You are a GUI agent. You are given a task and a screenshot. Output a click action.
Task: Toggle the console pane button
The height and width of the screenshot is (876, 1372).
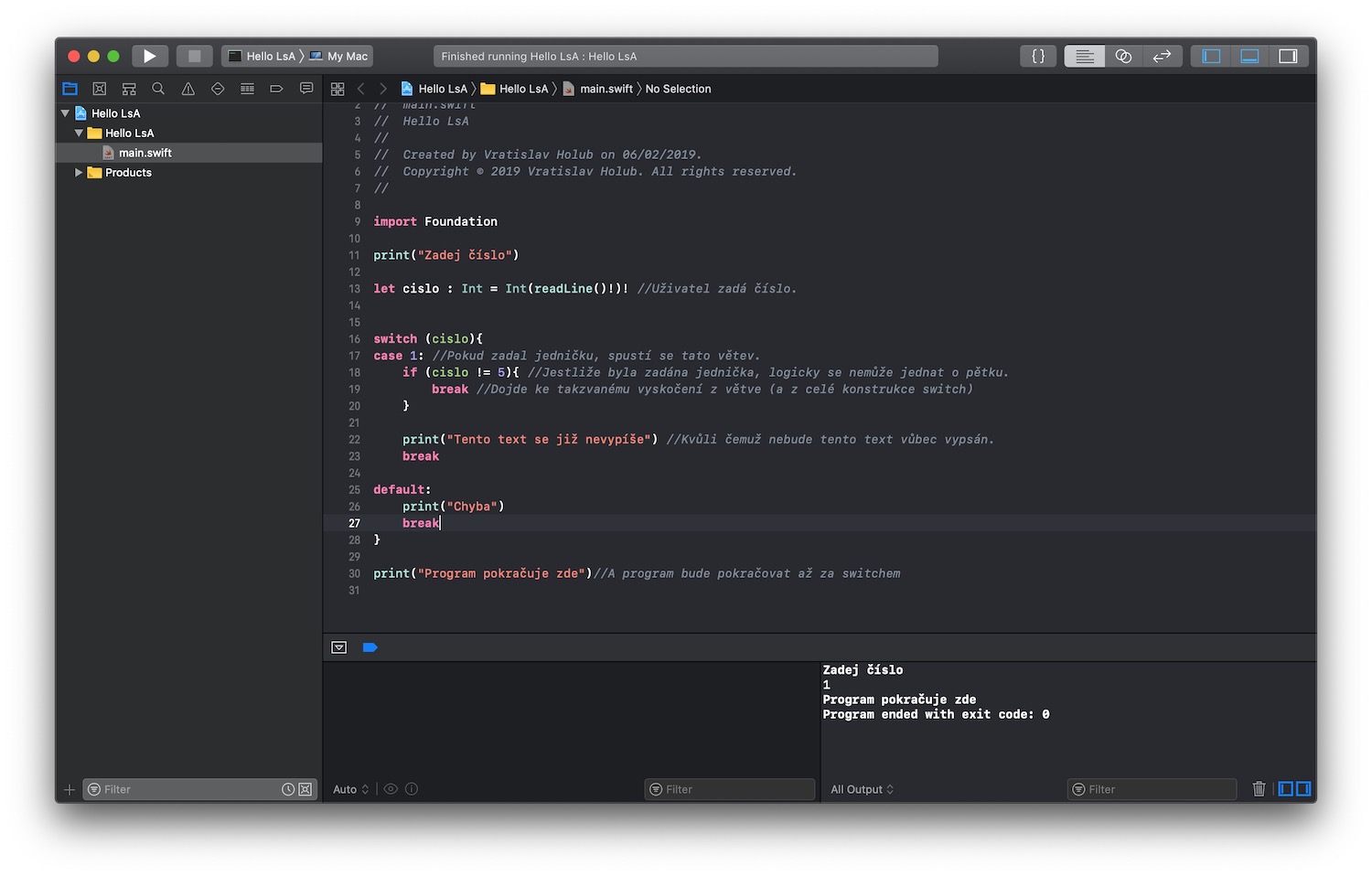[1303, 789]
